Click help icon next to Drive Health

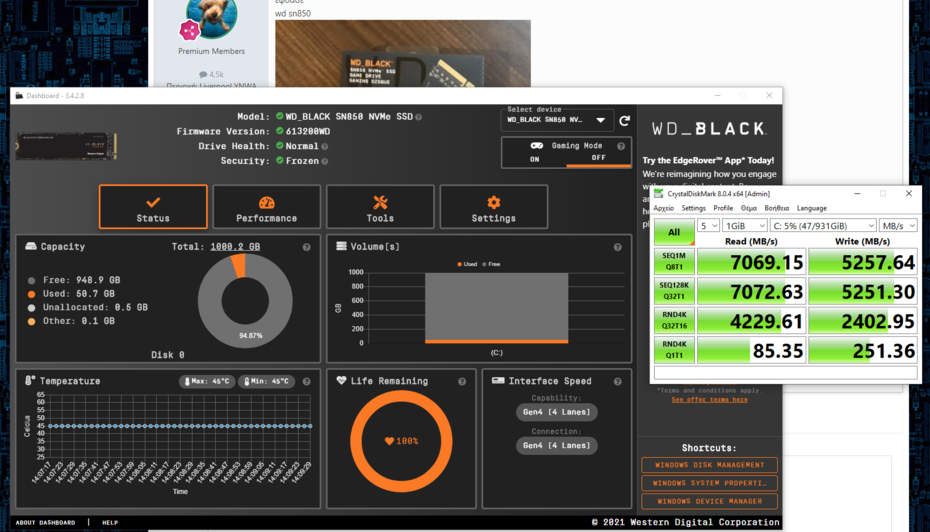coord(324,146)
